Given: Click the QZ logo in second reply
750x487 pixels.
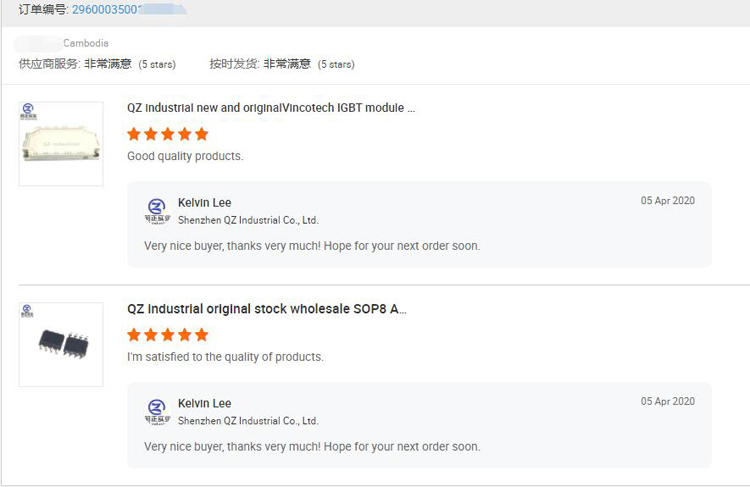Looking at the screenshot, I should pyautogui.click(x=156, y=410).
